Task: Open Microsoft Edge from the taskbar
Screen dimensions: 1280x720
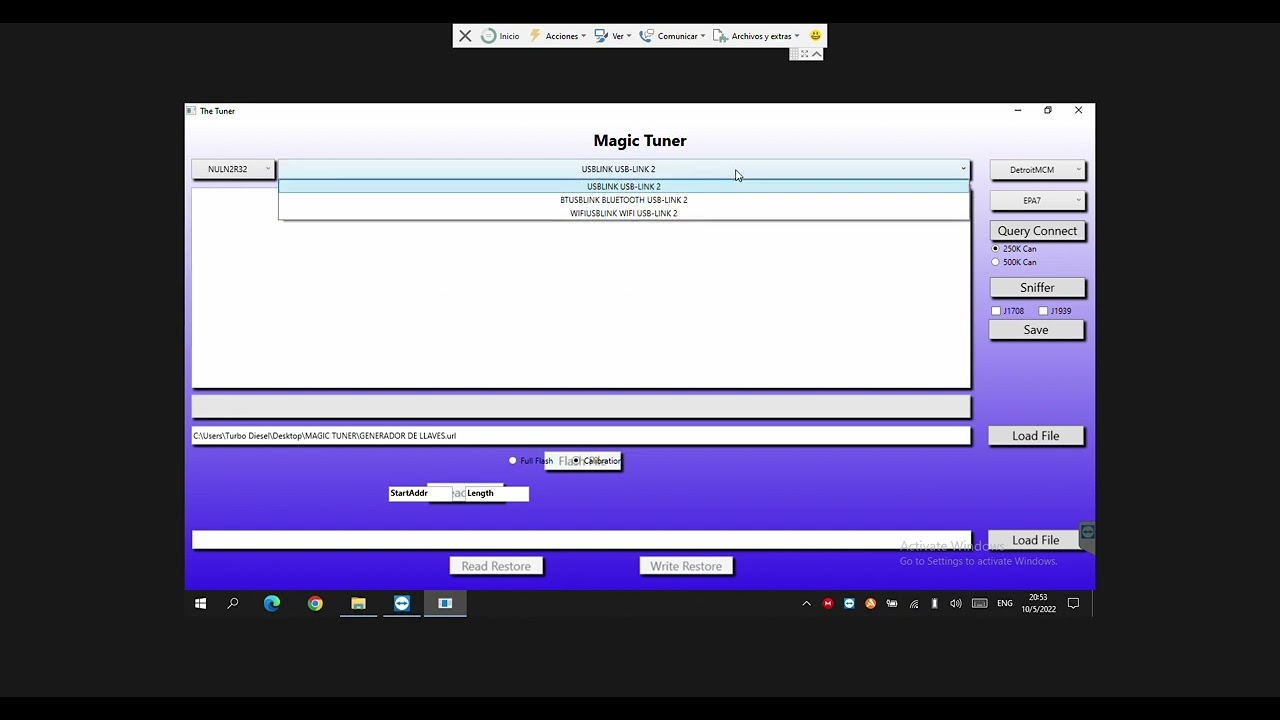Action: point(272,603)
